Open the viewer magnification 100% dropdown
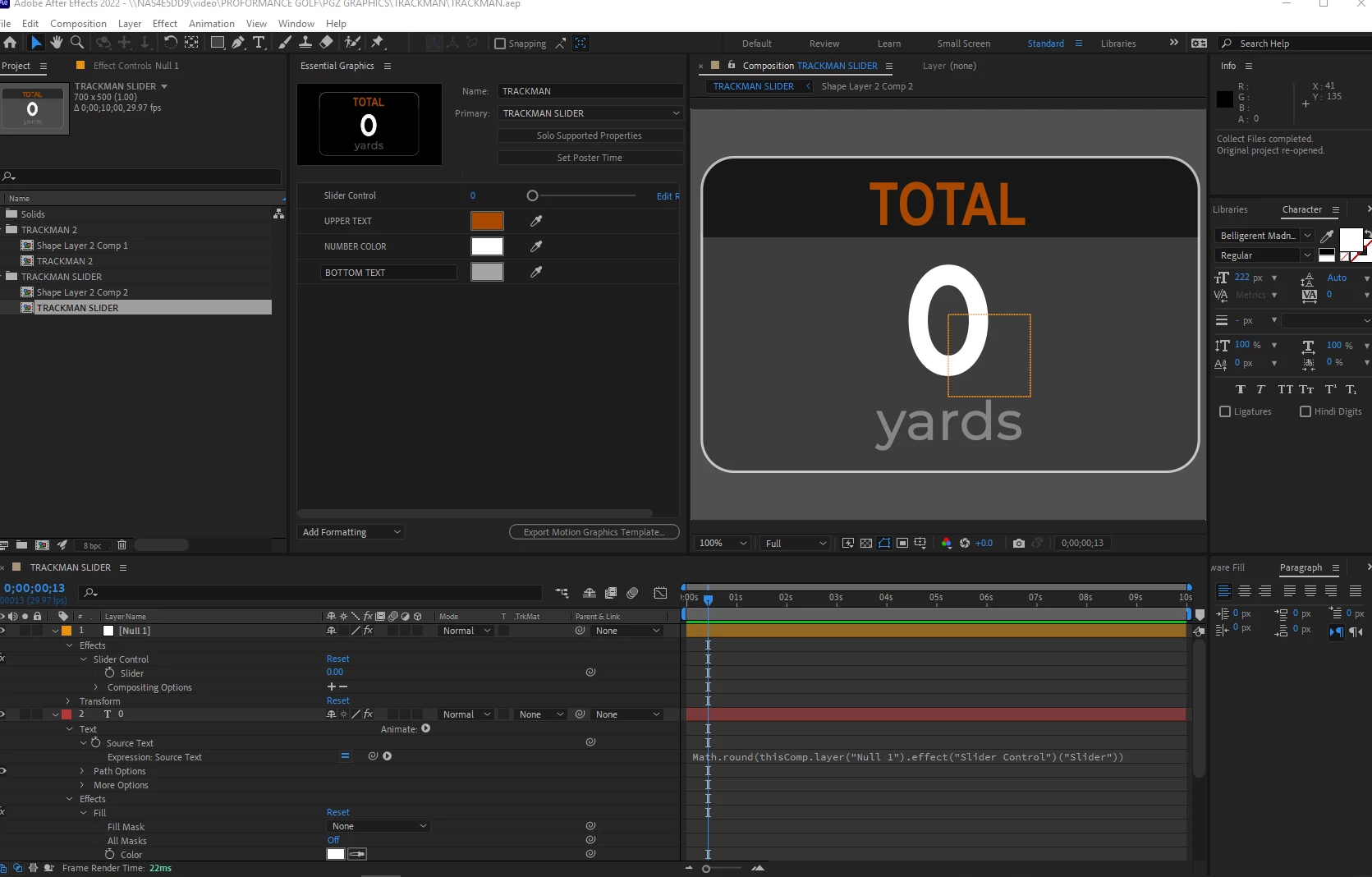 pyautogui.click(x=723, y=543)
